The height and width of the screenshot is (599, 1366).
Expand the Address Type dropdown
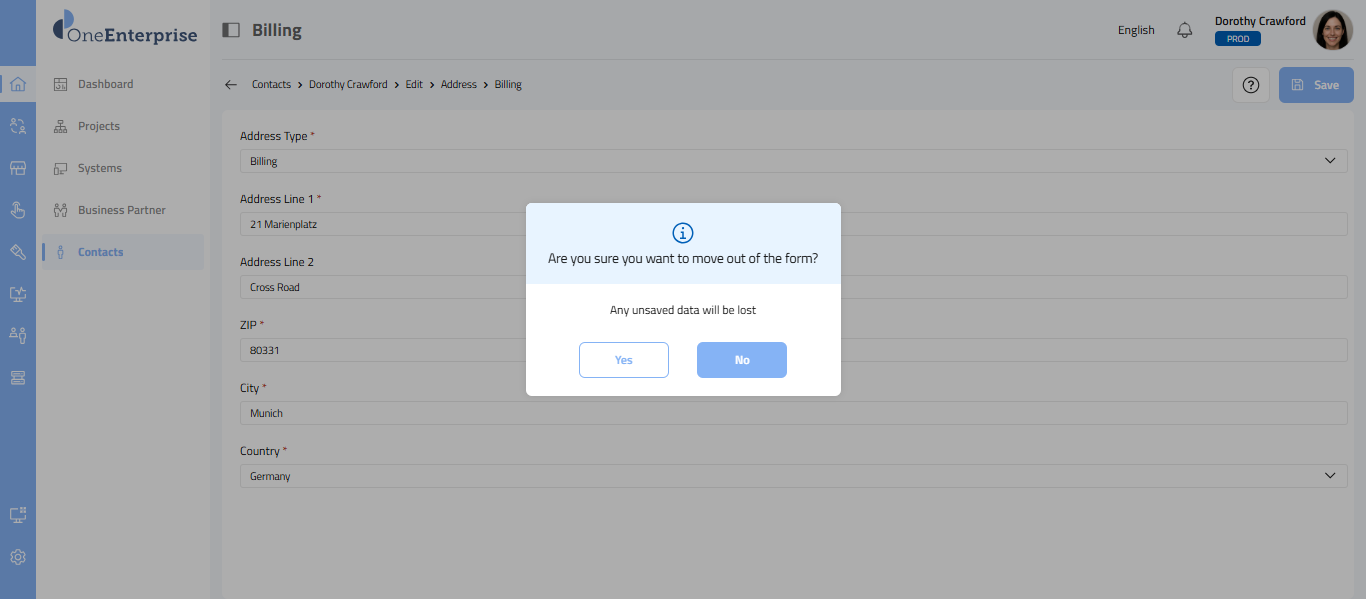point(793,161)
